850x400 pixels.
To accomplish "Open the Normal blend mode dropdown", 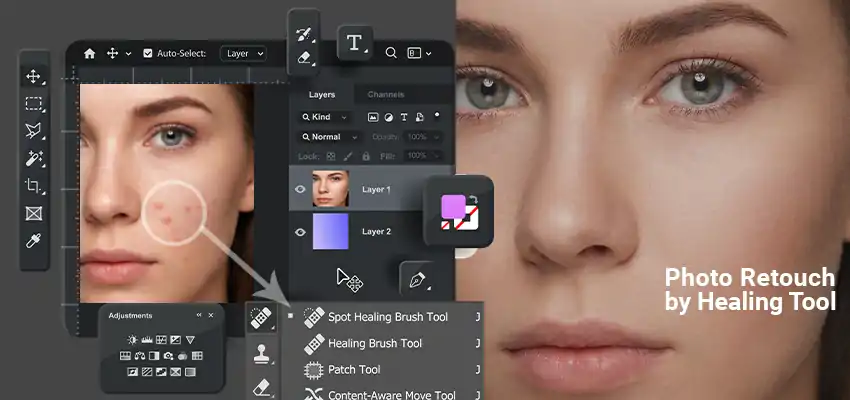I will pos(330,137).
